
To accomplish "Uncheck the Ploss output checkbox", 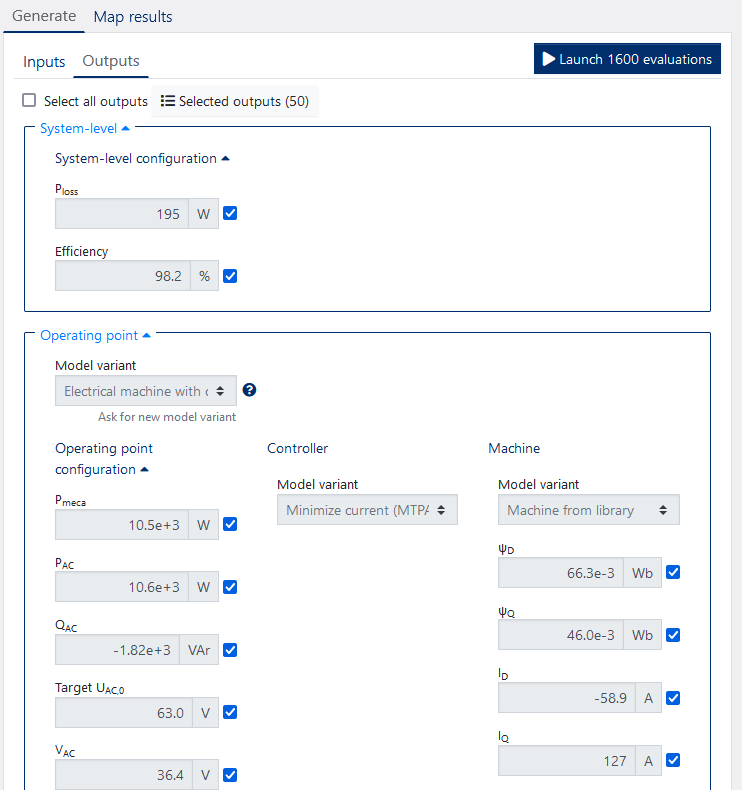I will coord(230,213).
